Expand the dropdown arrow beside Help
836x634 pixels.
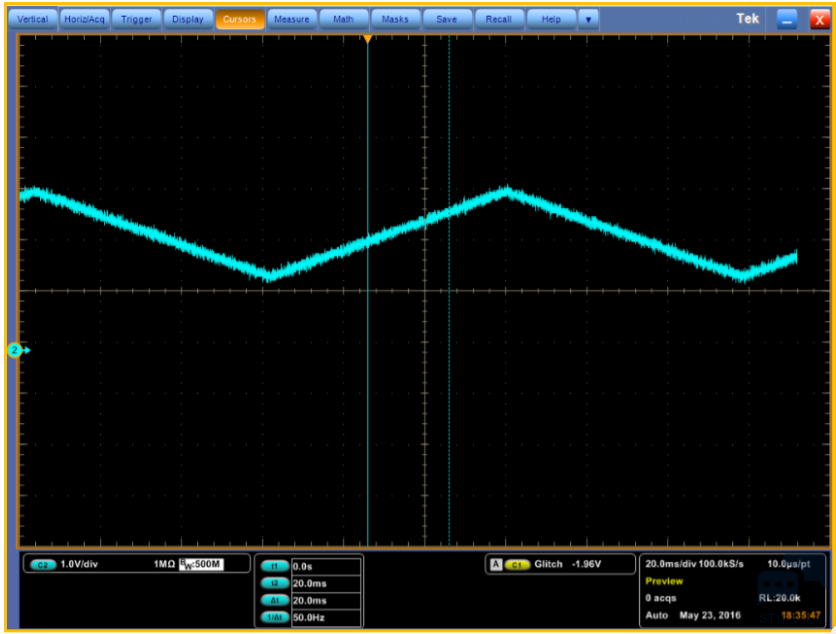click(x=588, y=19)
